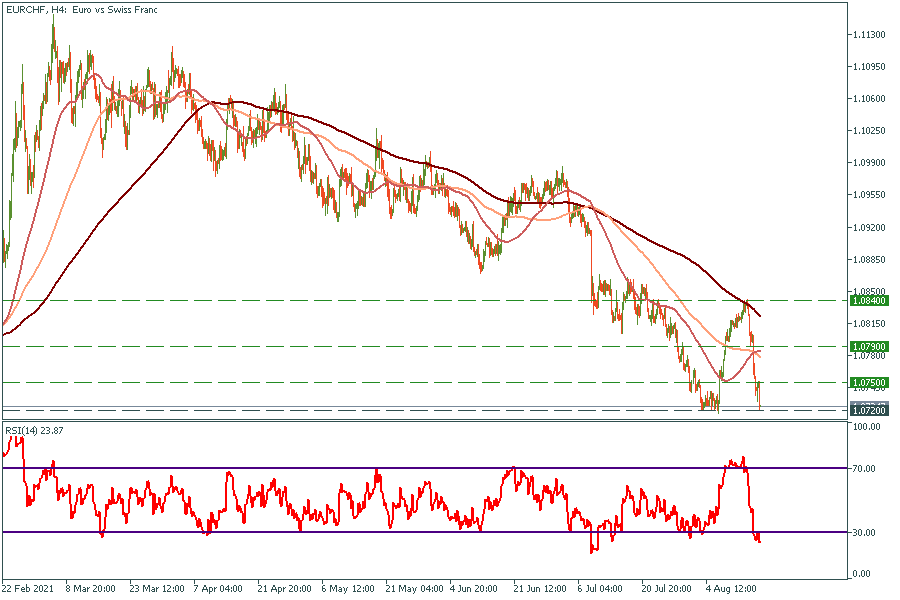Select the 1.10600 price axis value
Viewport: 900px width, 600px height.
click(x=868, y=99)
